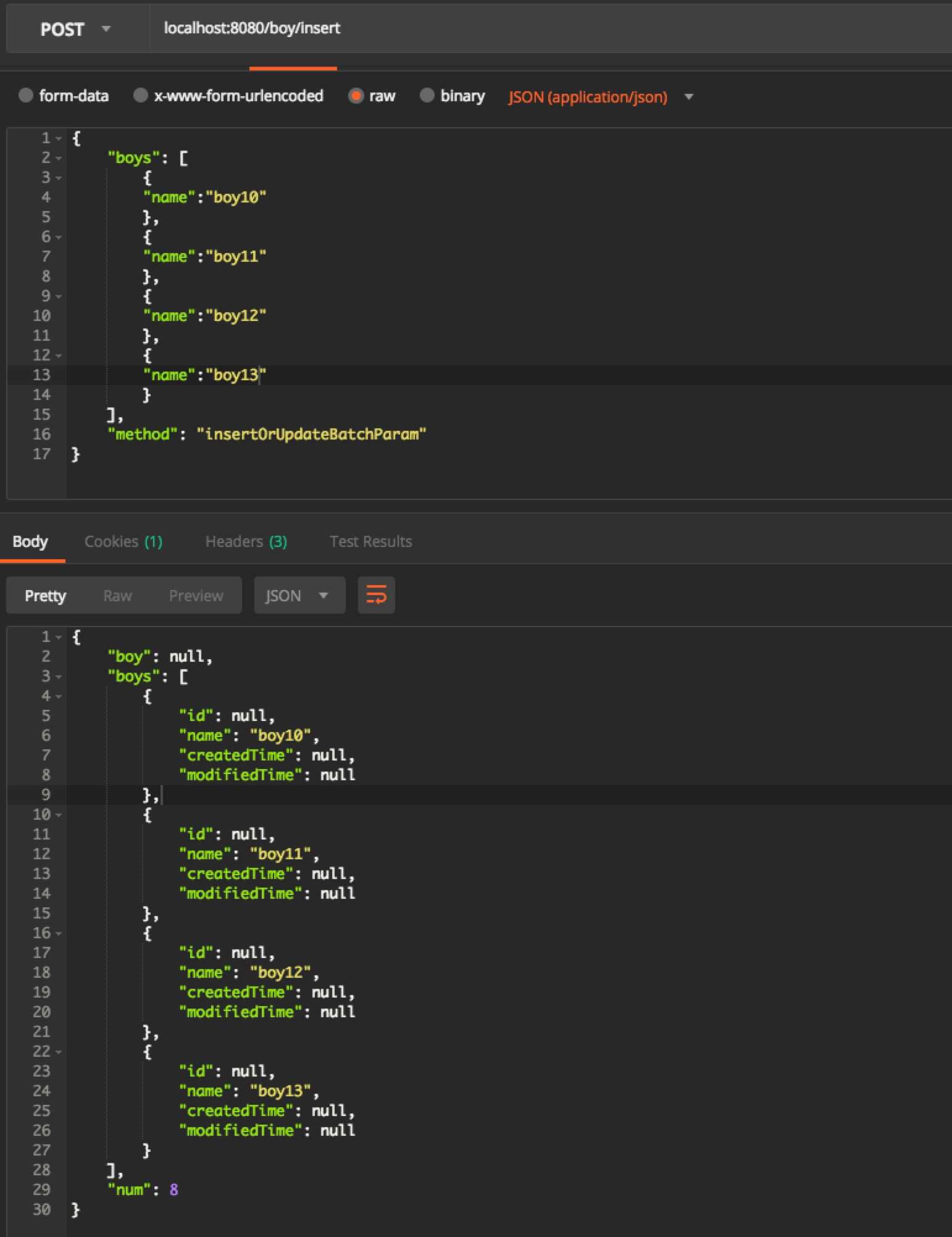Collapse response line 4 object fold arrow
The image size is (952, 1237).
pyautogui.click(x=59, y=696)
